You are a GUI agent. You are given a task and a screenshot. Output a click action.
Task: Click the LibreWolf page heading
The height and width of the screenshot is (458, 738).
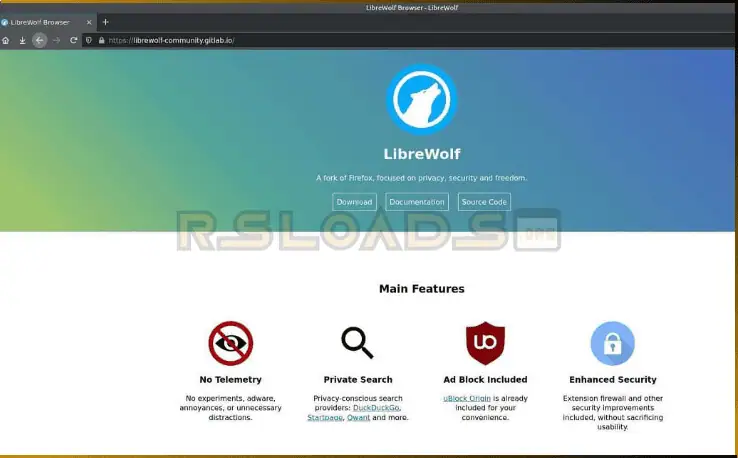422,154
